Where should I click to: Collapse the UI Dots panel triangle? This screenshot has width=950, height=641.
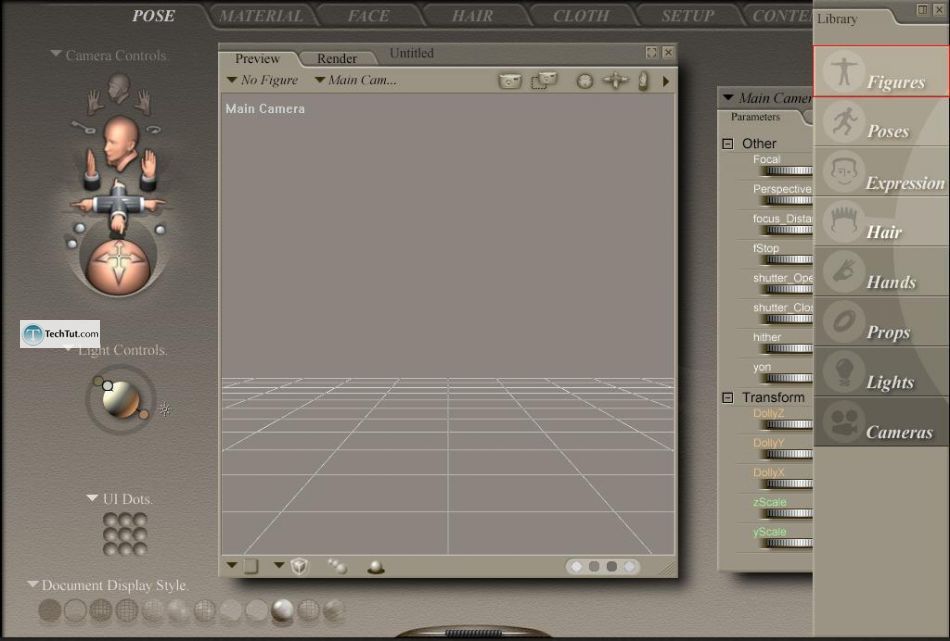[x=92, y=498]
